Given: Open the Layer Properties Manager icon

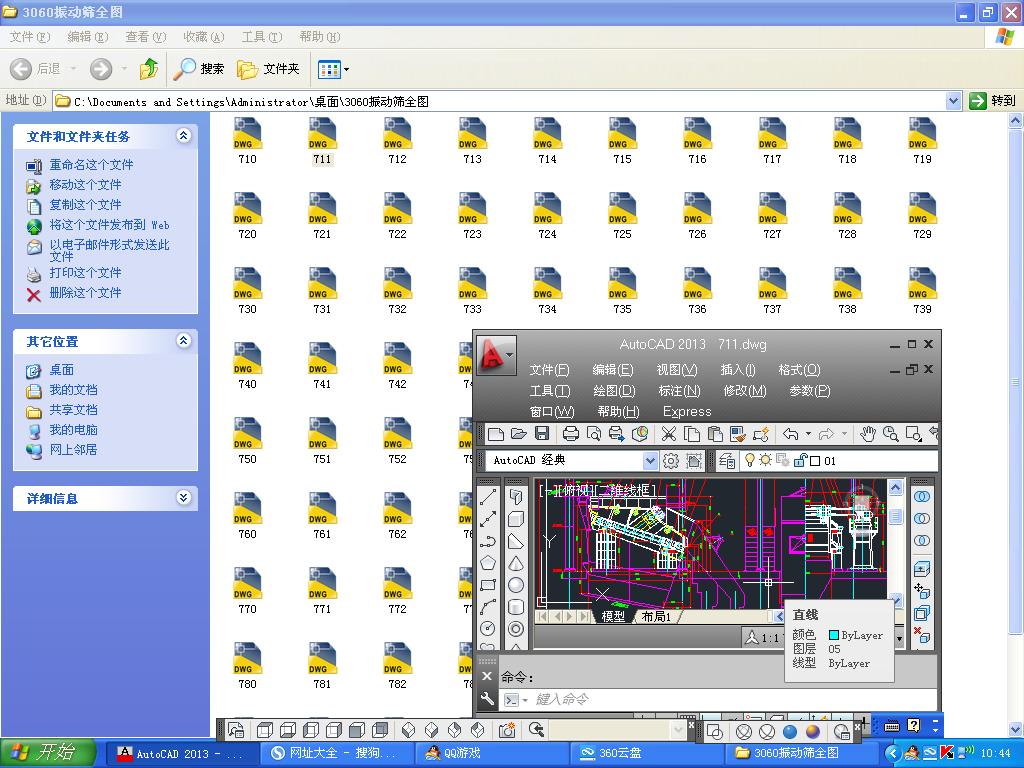Looking at the screenshot, I should (x=726, y=461).
